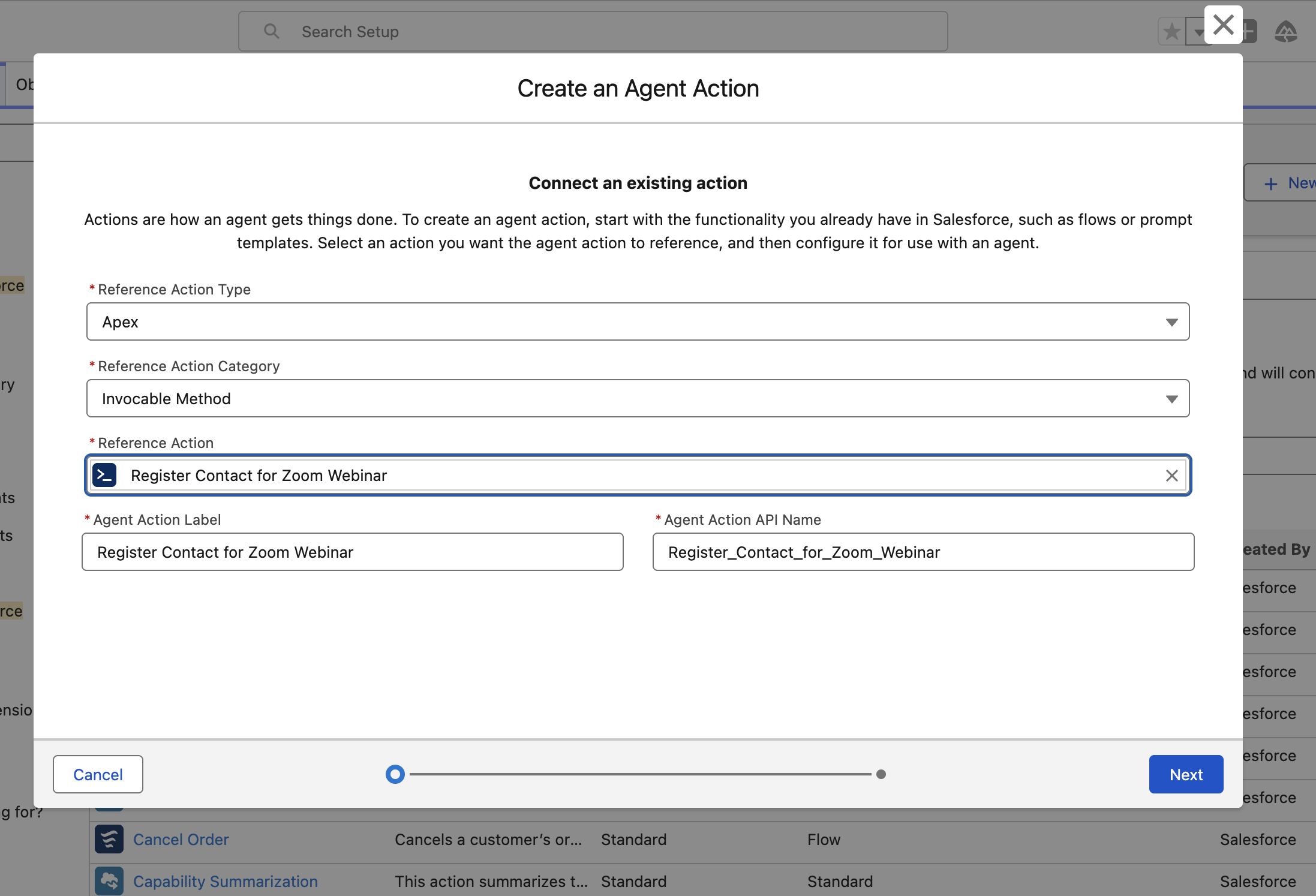1316x896 pixels.
Task: Edit the Agent Action Label field
Action: (353, 552)
